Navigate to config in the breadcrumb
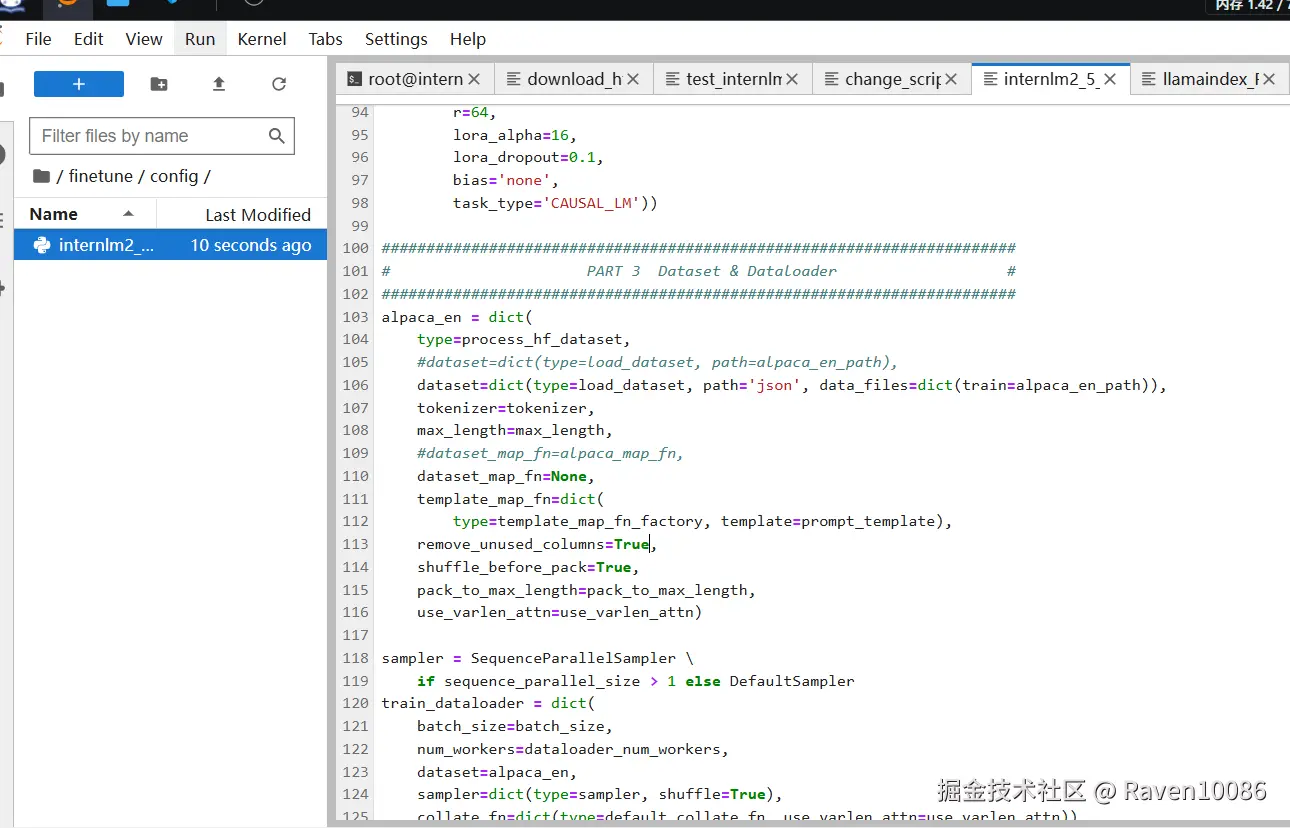 174,176
